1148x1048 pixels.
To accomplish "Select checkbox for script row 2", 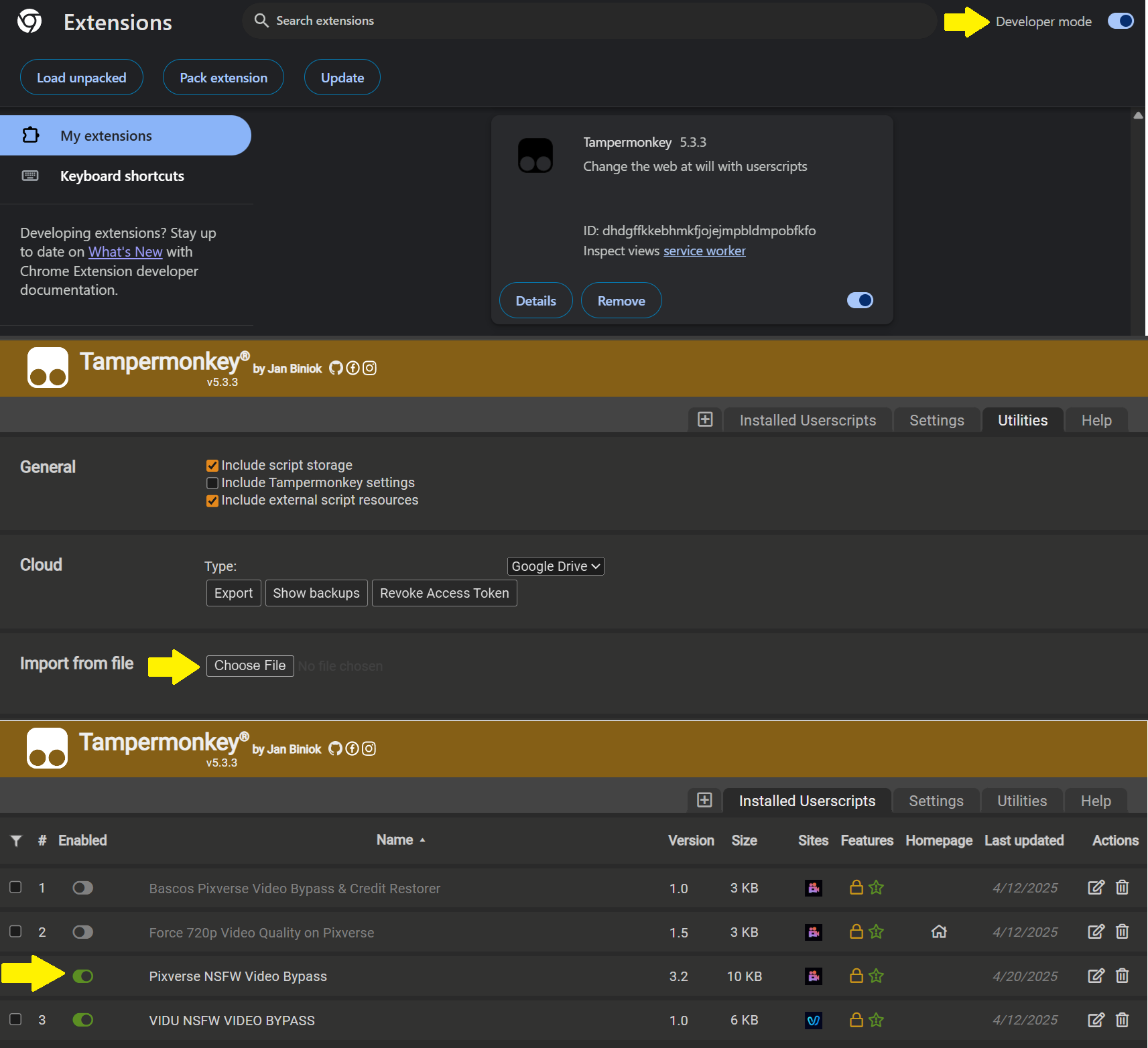I will click(x=15, y=931).
